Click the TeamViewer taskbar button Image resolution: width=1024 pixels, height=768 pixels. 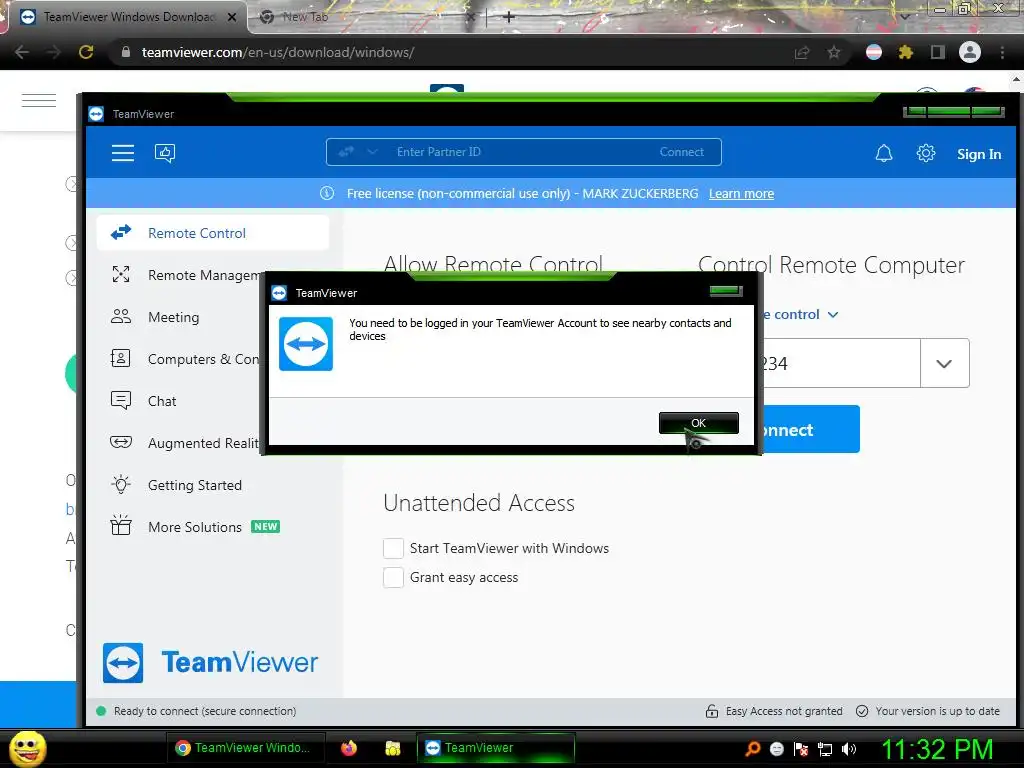[x=496, y=748]
